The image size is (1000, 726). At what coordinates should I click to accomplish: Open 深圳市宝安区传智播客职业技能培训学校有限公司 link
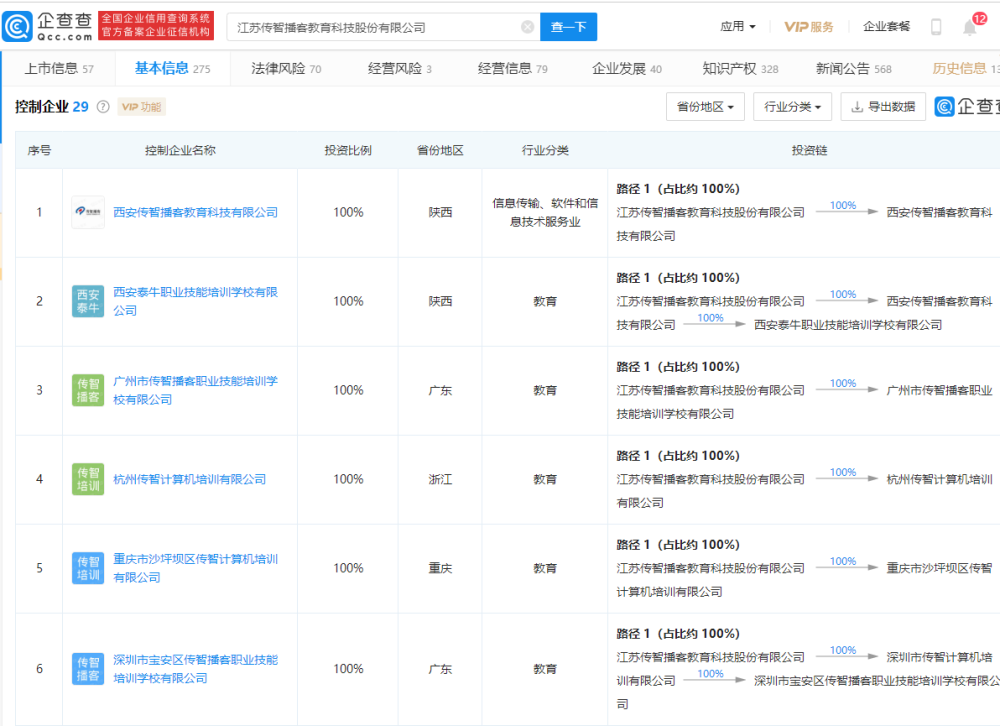195,669
